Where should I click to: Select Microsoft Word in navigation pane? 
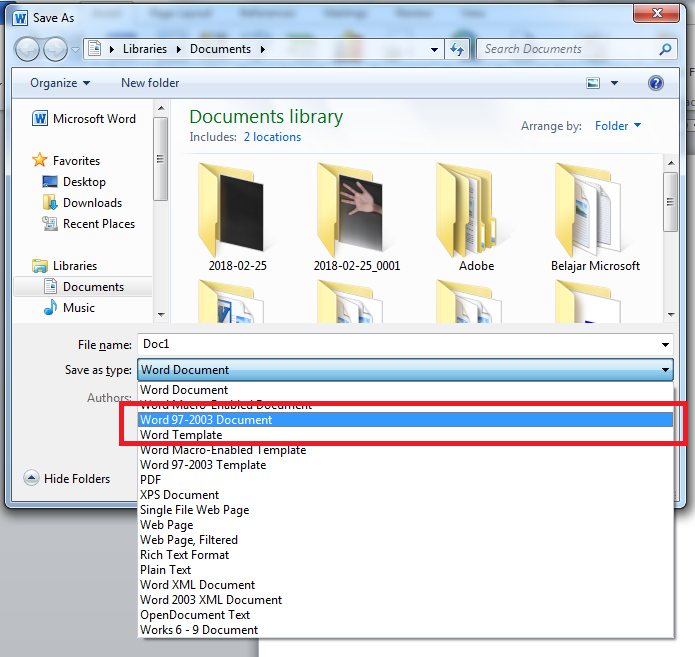84,119
